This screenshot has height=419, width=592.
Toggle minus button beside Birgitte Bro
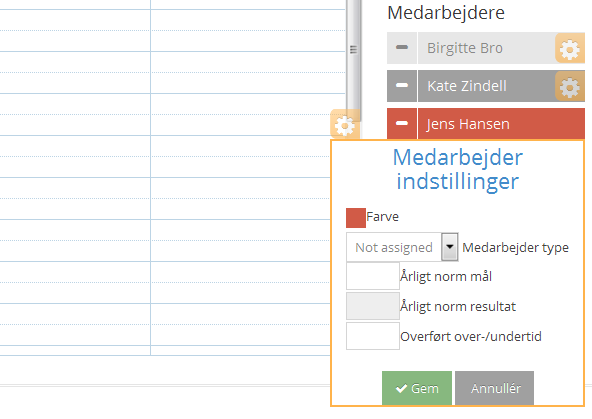[x=402, y=48]
